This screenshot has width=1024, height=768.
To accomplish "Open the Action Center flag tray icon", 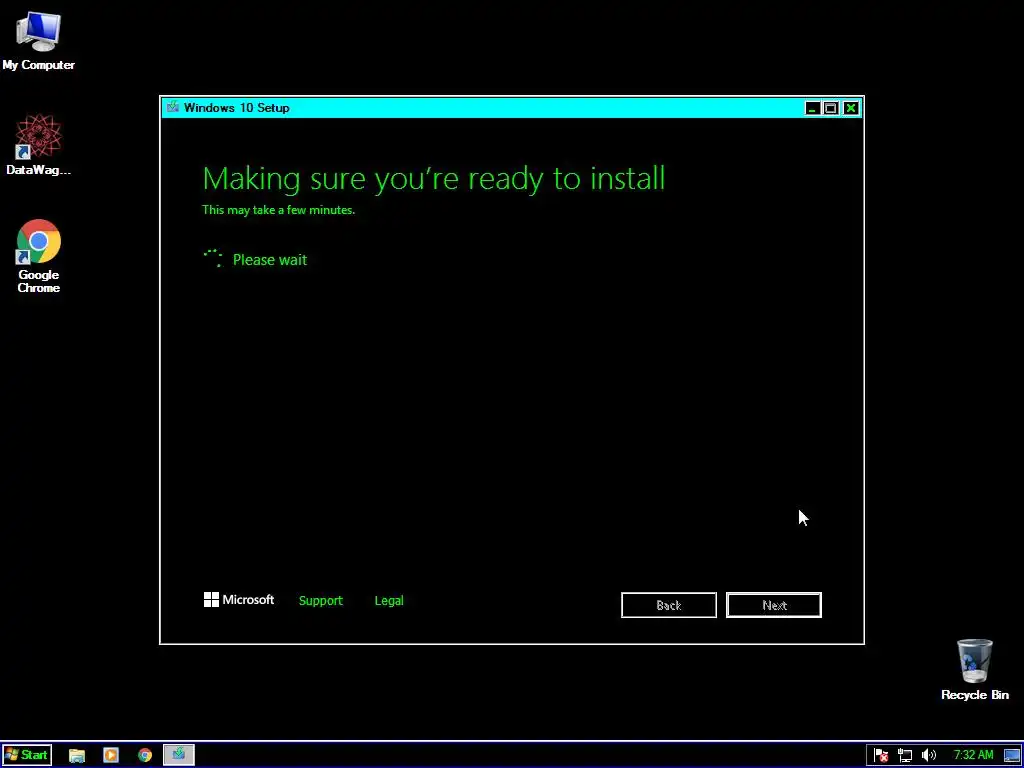I will 881,756.
